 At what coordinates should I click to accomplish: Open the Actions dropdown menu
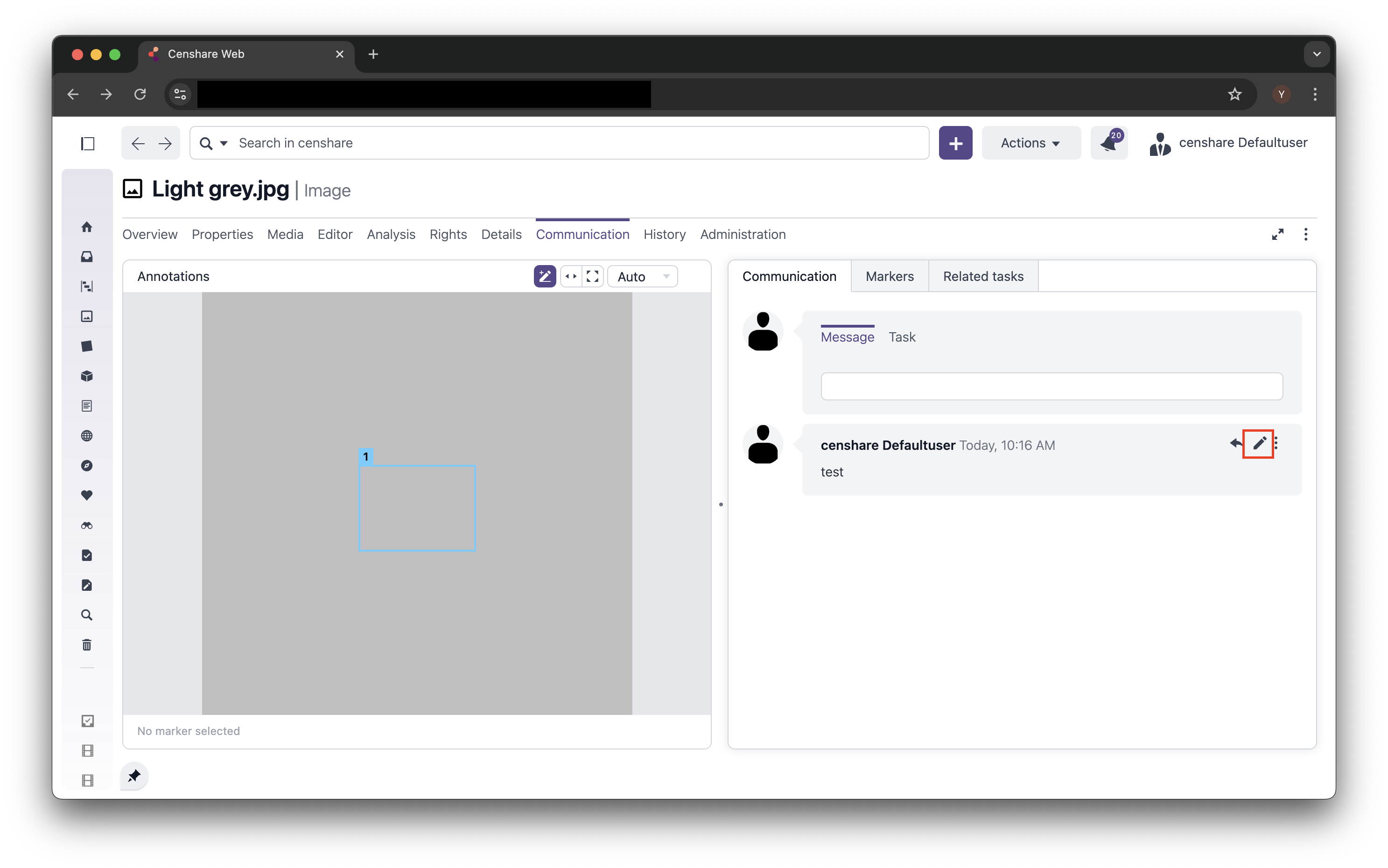[1031, 142]
